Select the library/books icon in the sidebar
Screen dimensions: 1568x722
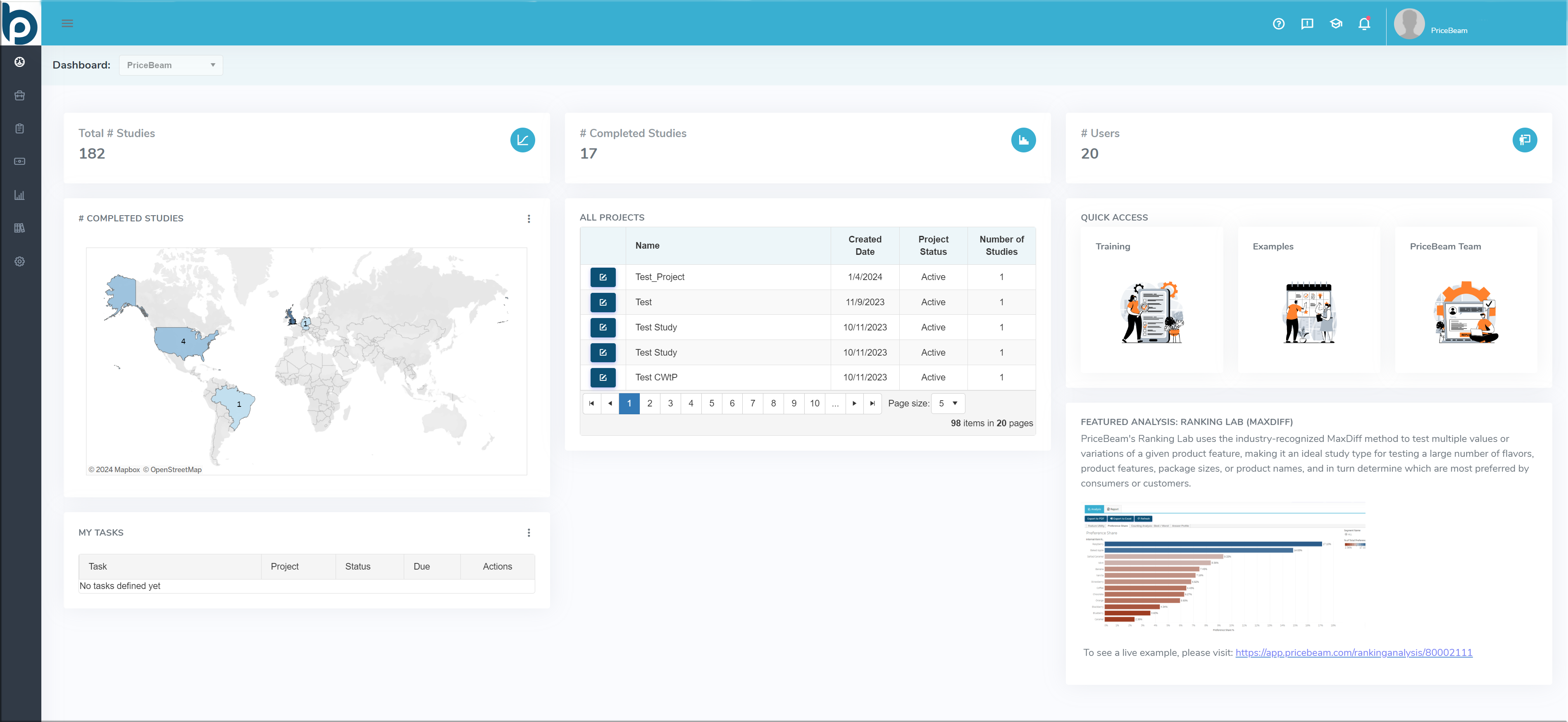pyautogui.click(x=19, y=228)
